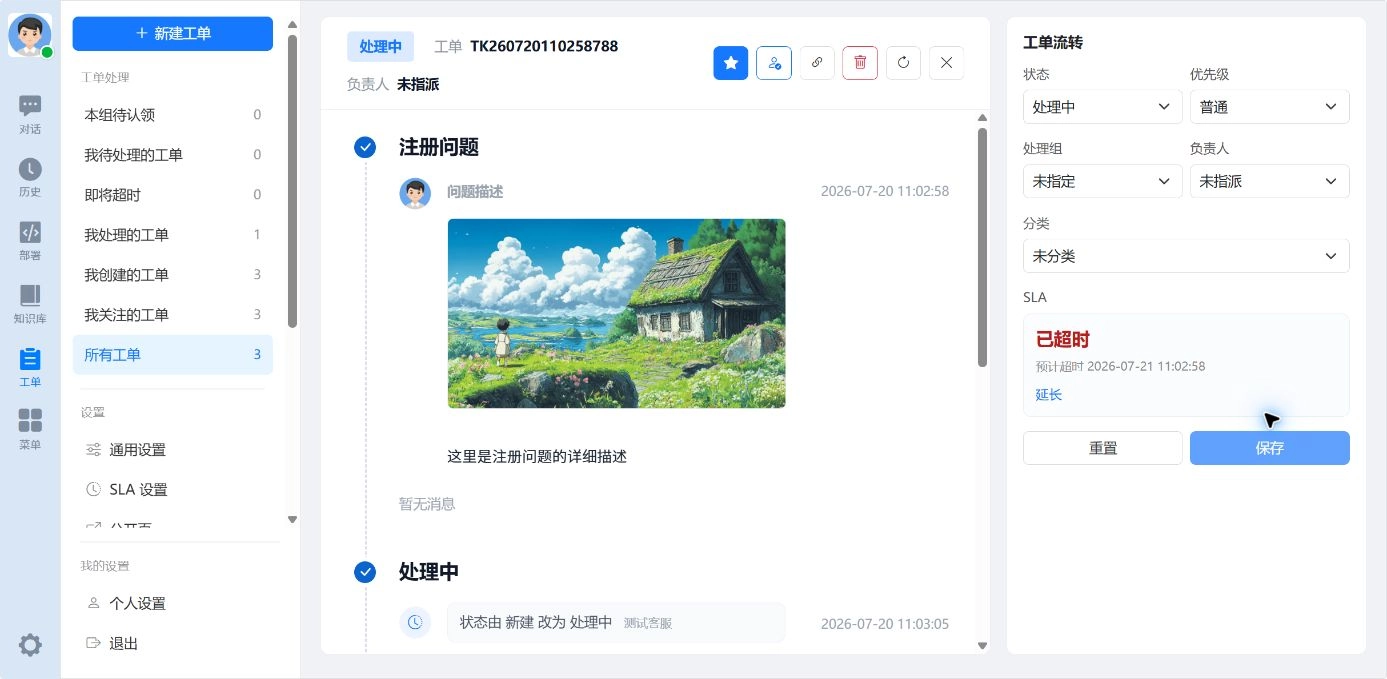Open 个人设置 personal settings
Viewport: 1387px width, 679px height.
coord(172,604)
